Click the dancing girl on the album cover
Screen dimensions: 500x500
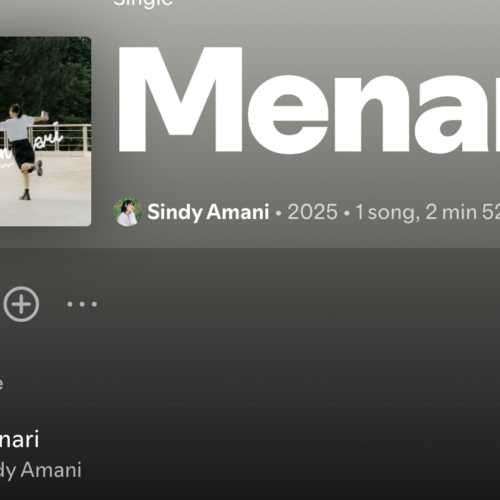point(23,152)
